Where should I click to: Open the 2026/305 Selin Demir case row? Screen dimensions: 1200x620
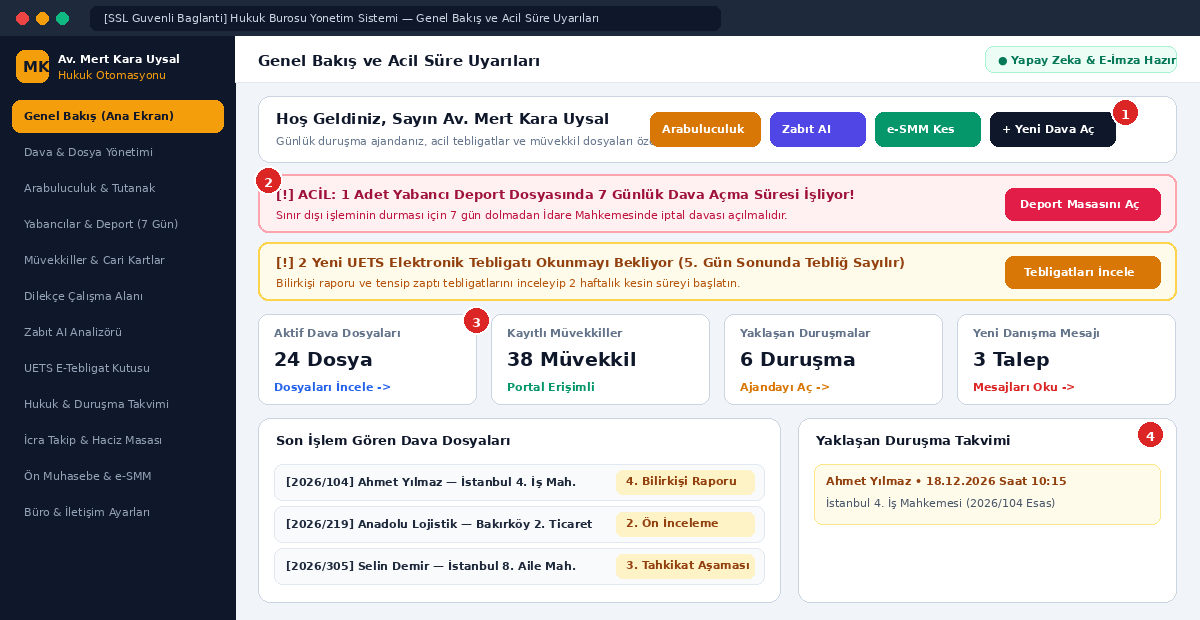tap(519, 566)
